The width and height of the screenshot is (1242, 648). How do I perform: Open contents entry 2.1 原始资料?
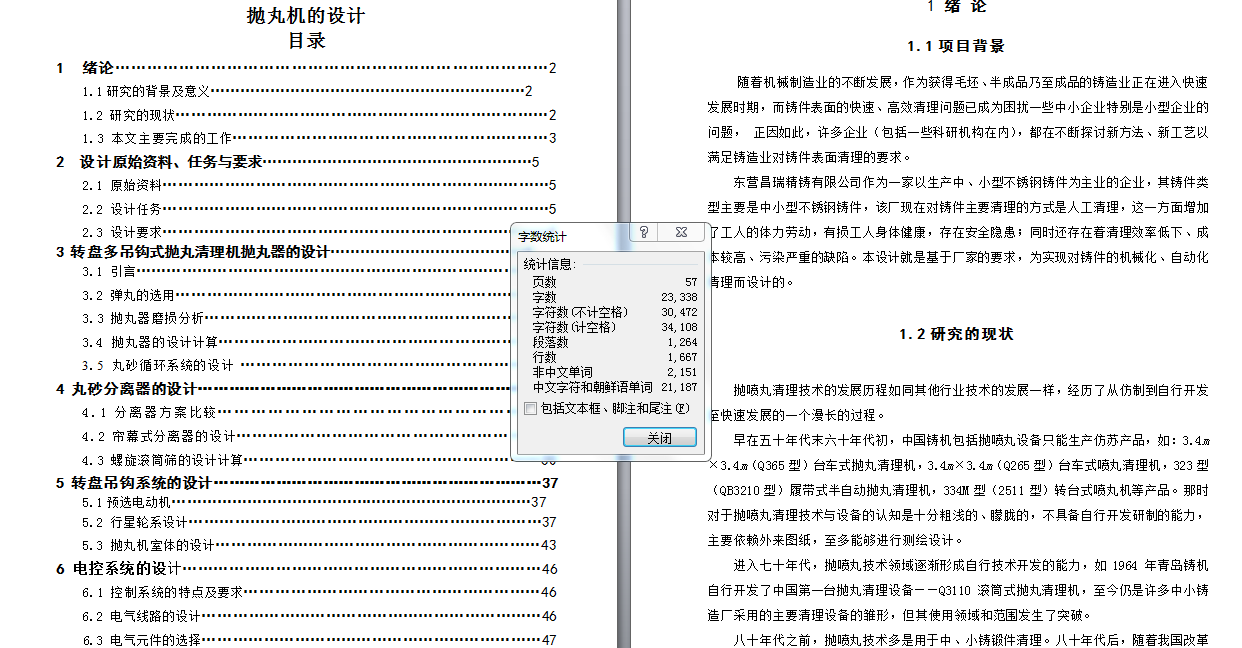tap(319, 185)
